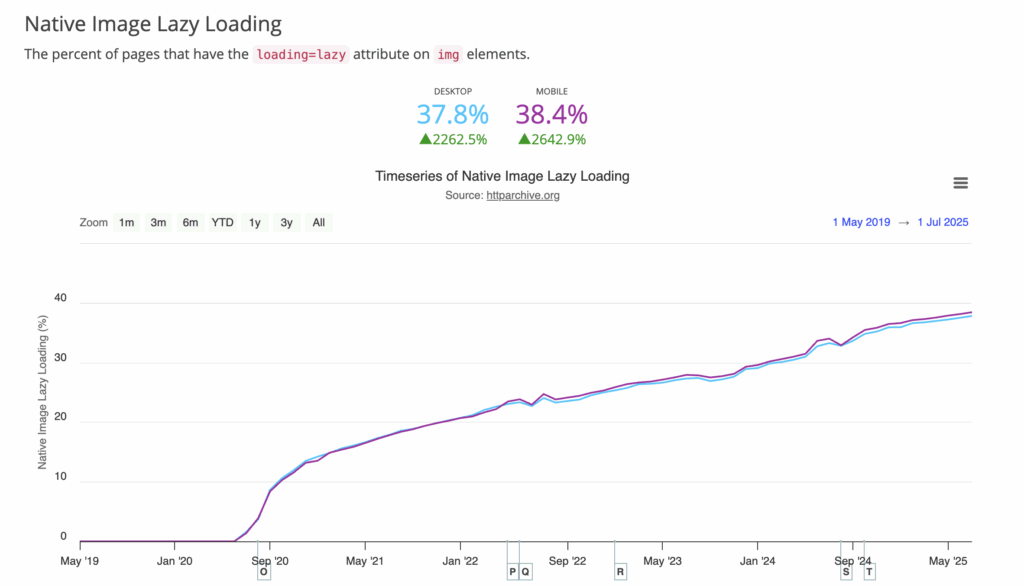Viewport: 1024px width, 586px height.
Task: Select the YTD zoom range
Action: (x=222, y=223)
